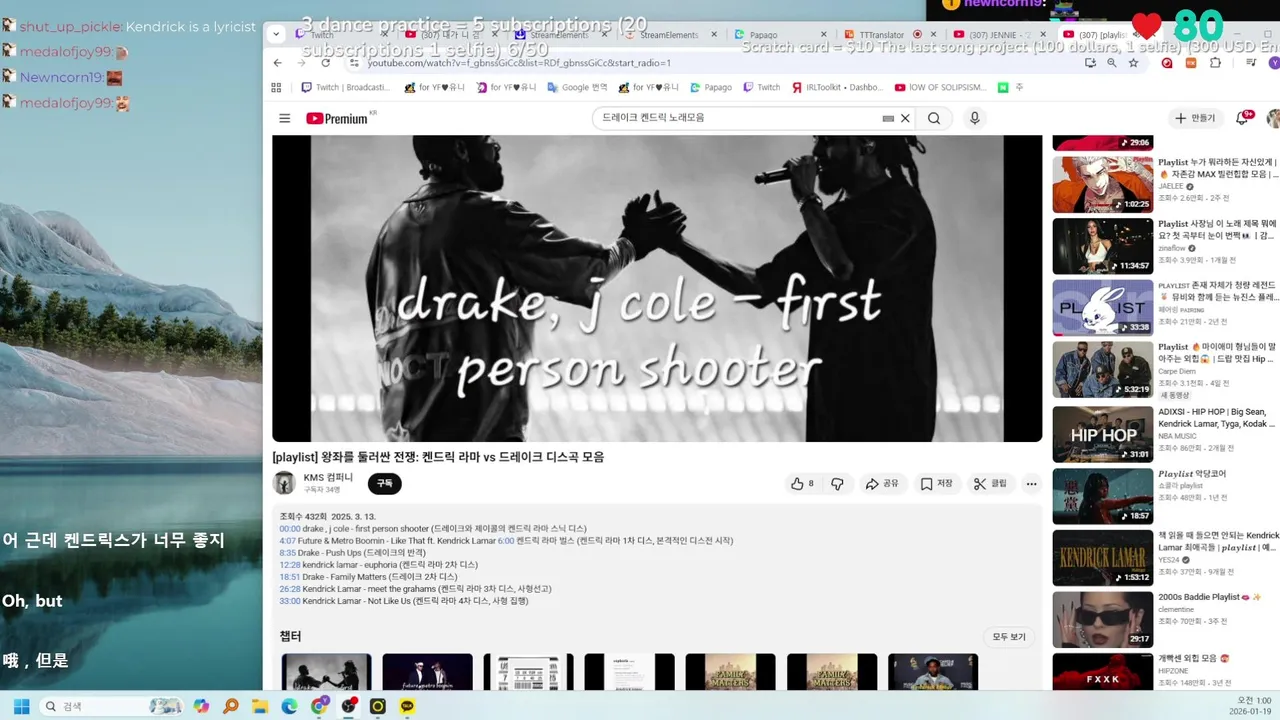Create a clip with 클립 scissors button
The height and width of the screenshot is (720, 1280).
pyautogui.click(x=991, y=484)
